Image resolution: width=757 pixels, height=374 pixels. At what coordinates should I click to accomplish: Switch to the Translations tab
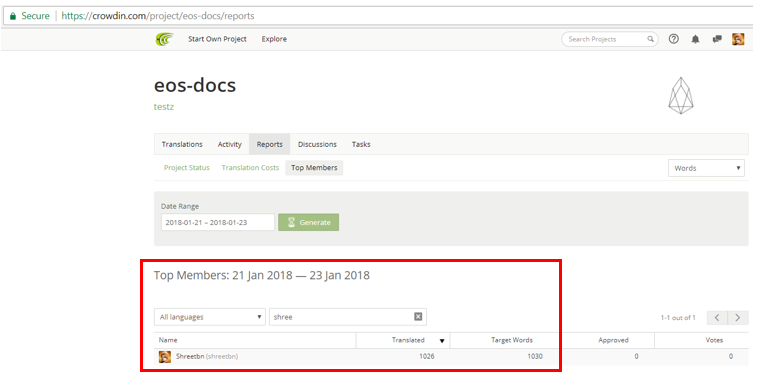(182, 144)
